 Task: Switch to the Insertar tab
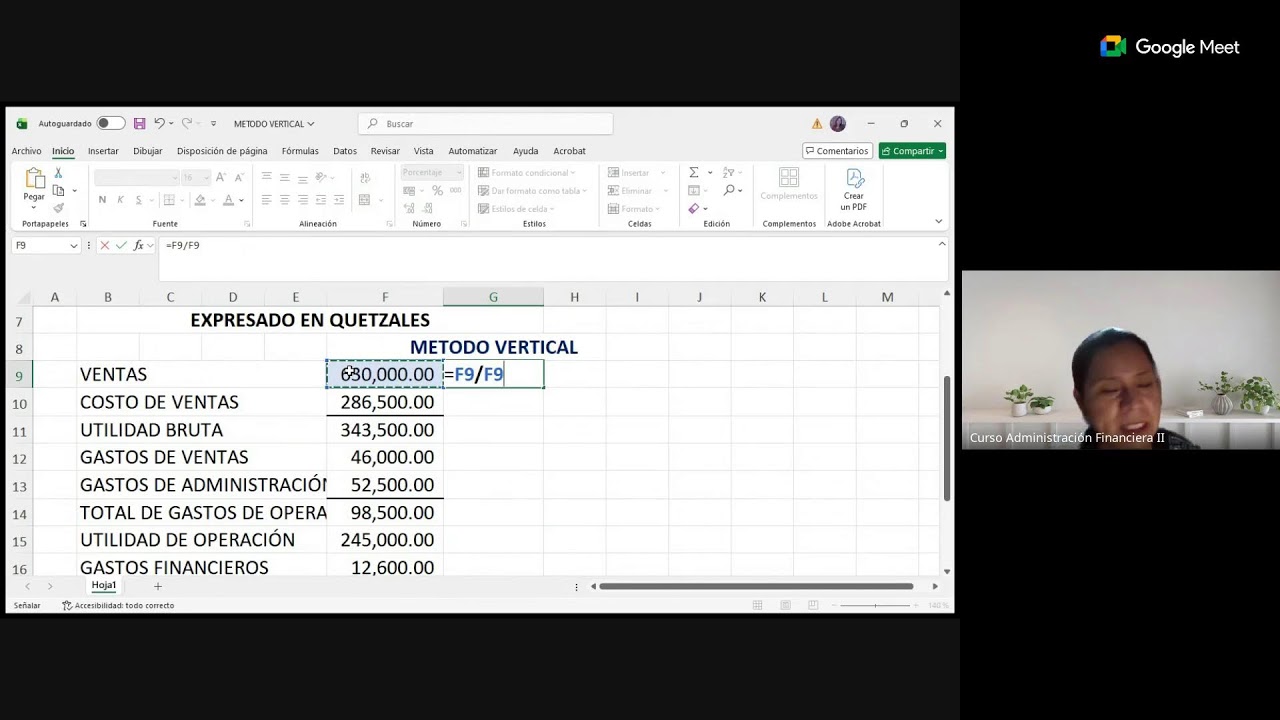[x=103, y=151]
